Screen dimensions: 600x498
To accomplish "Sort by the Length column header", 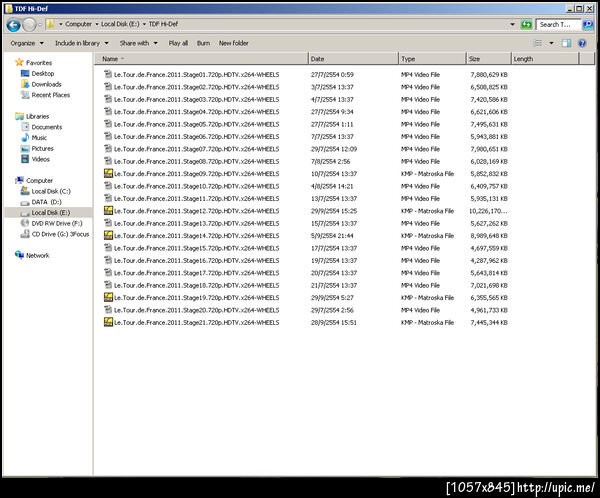I will (545, 59).
